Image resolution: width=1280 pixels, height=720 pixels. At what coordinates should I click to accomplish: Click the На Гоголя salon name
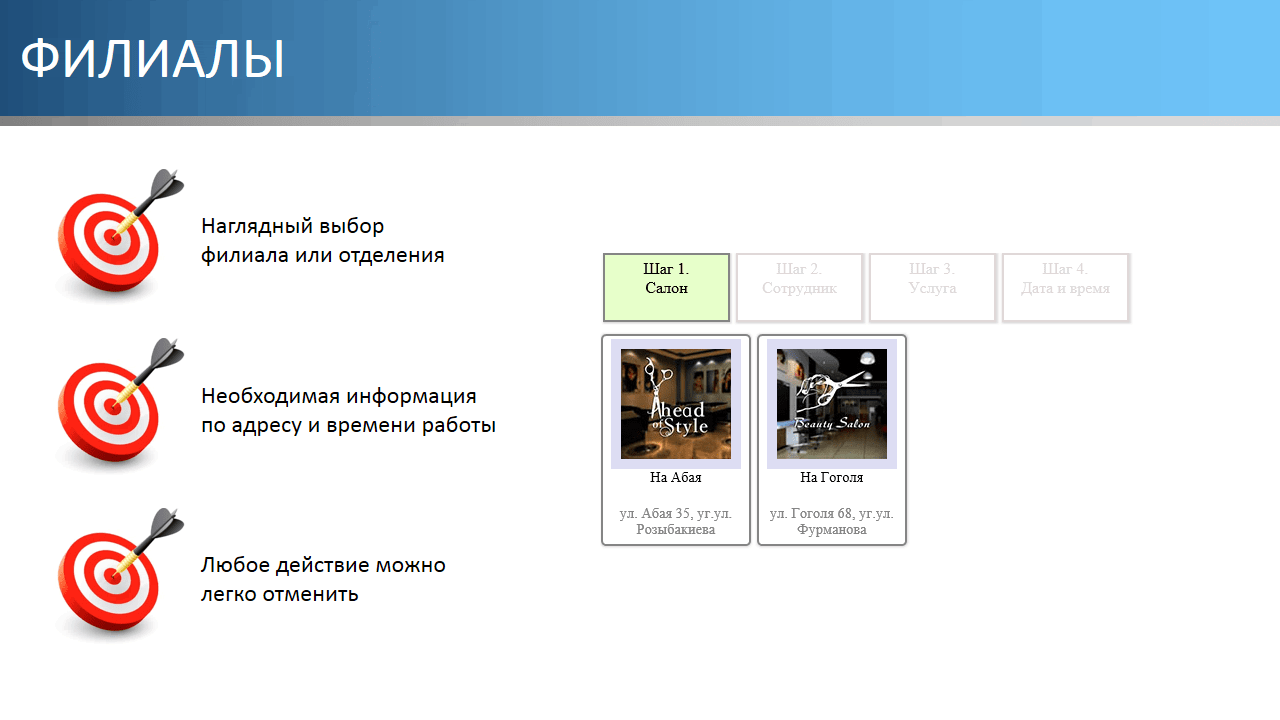pyautogui.click(x=832, y=478)
